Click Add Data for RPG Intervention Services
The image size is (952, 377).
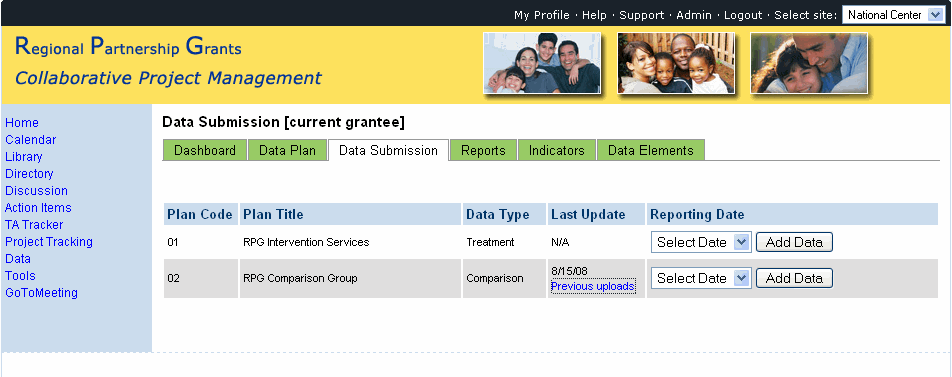point(794,242)
